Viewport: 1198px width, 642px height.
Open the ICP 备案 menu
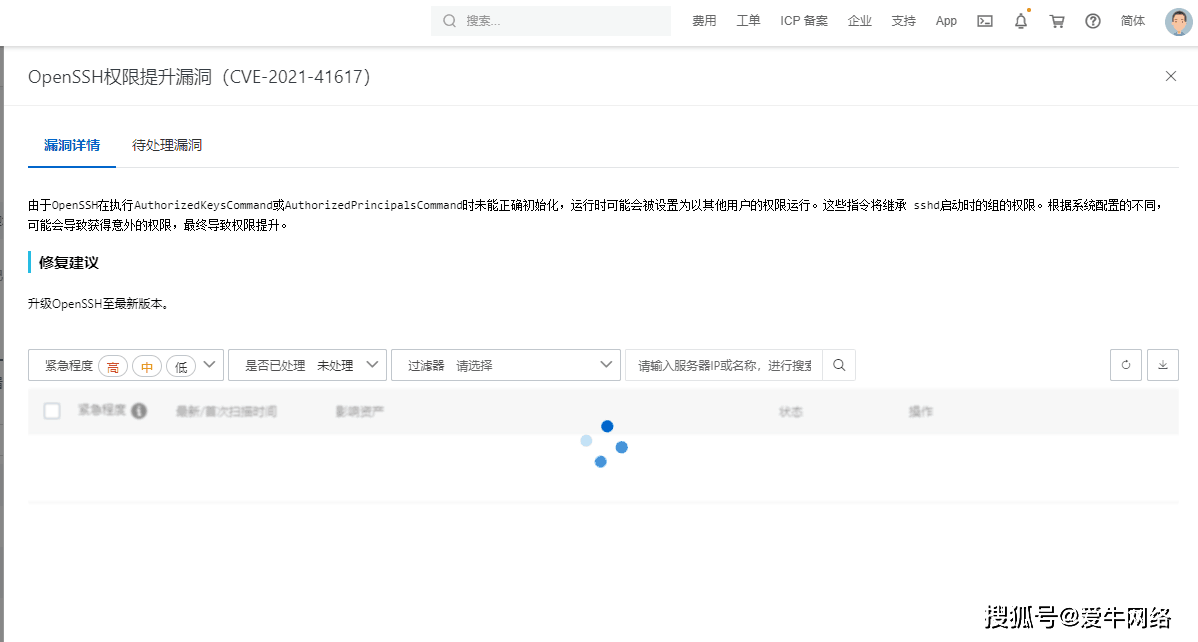coord(804,21)
